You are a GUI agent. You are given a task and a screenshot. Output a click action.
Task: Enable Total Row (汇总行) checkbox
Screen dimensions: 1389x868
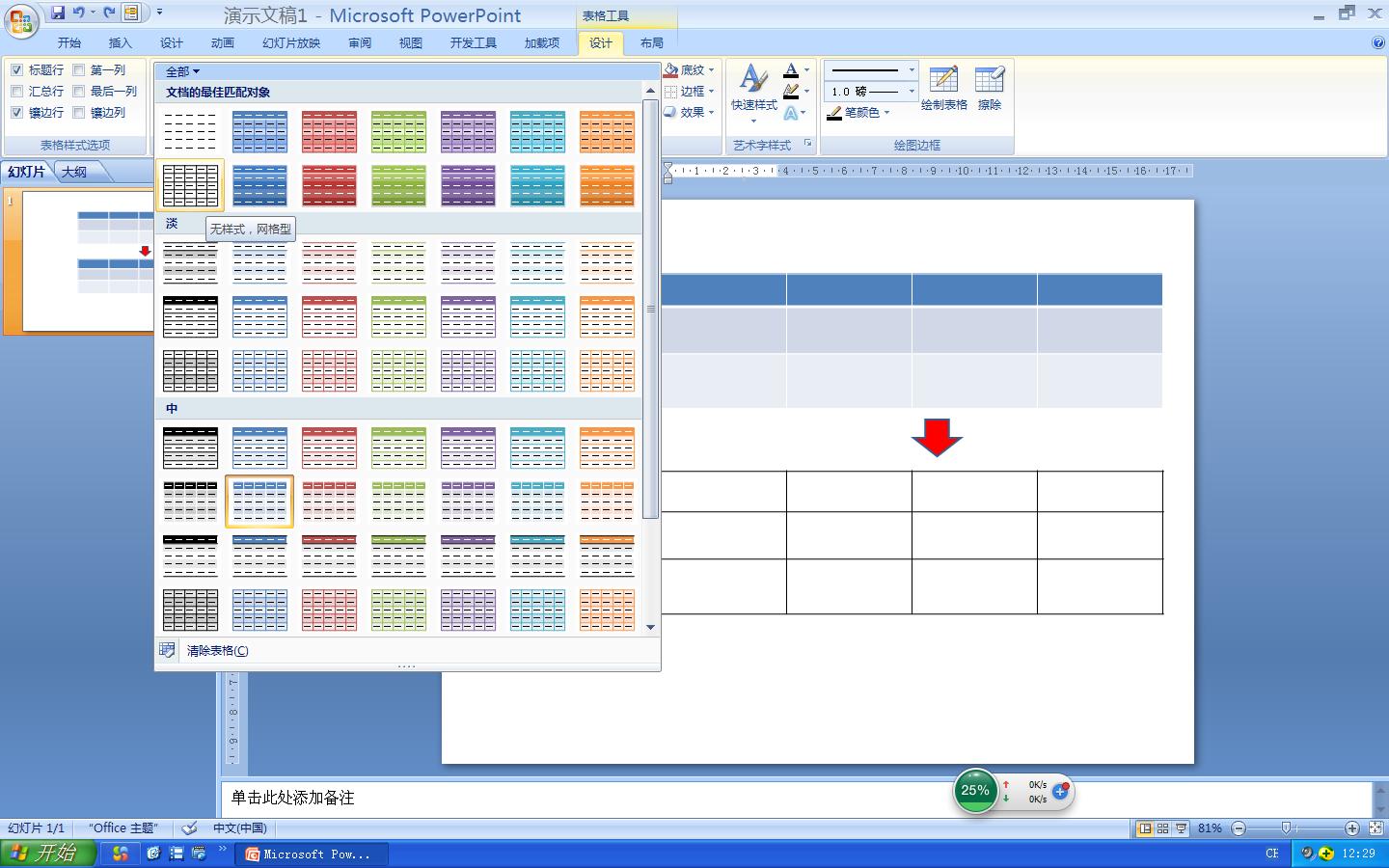point(16,92)
